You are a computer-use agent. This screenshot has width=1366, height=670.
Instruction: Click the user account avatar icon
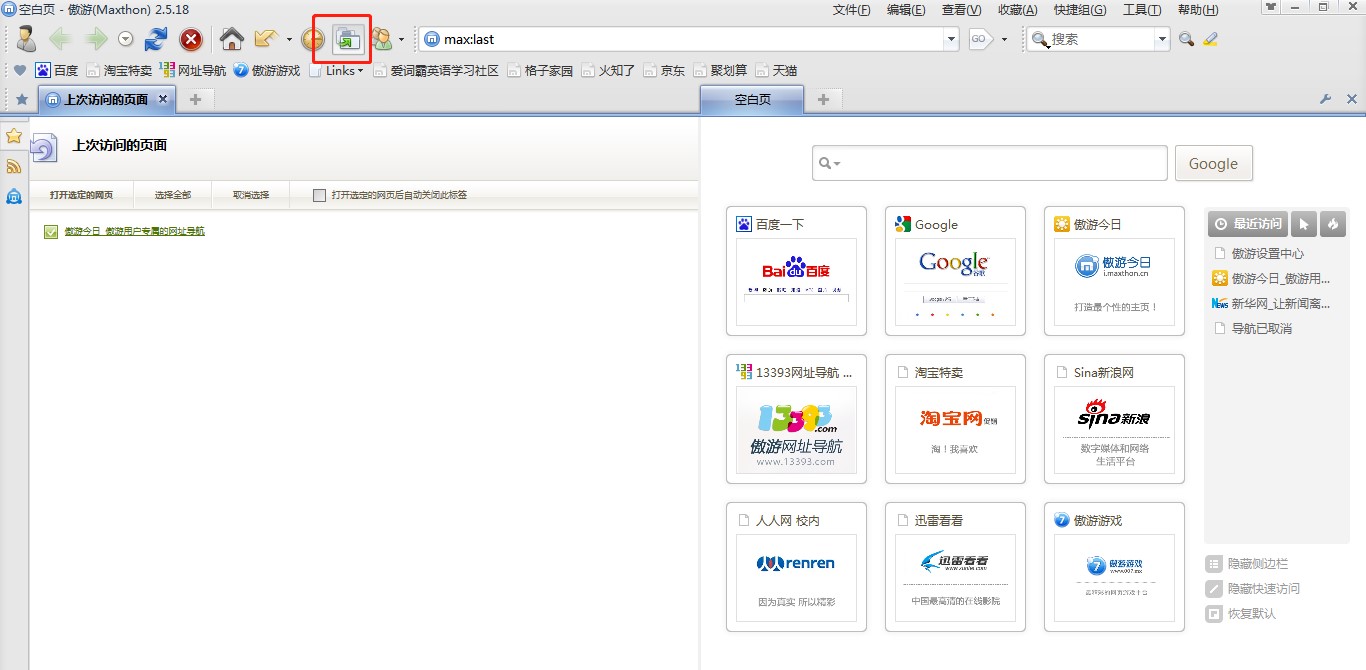click(26, 40)
